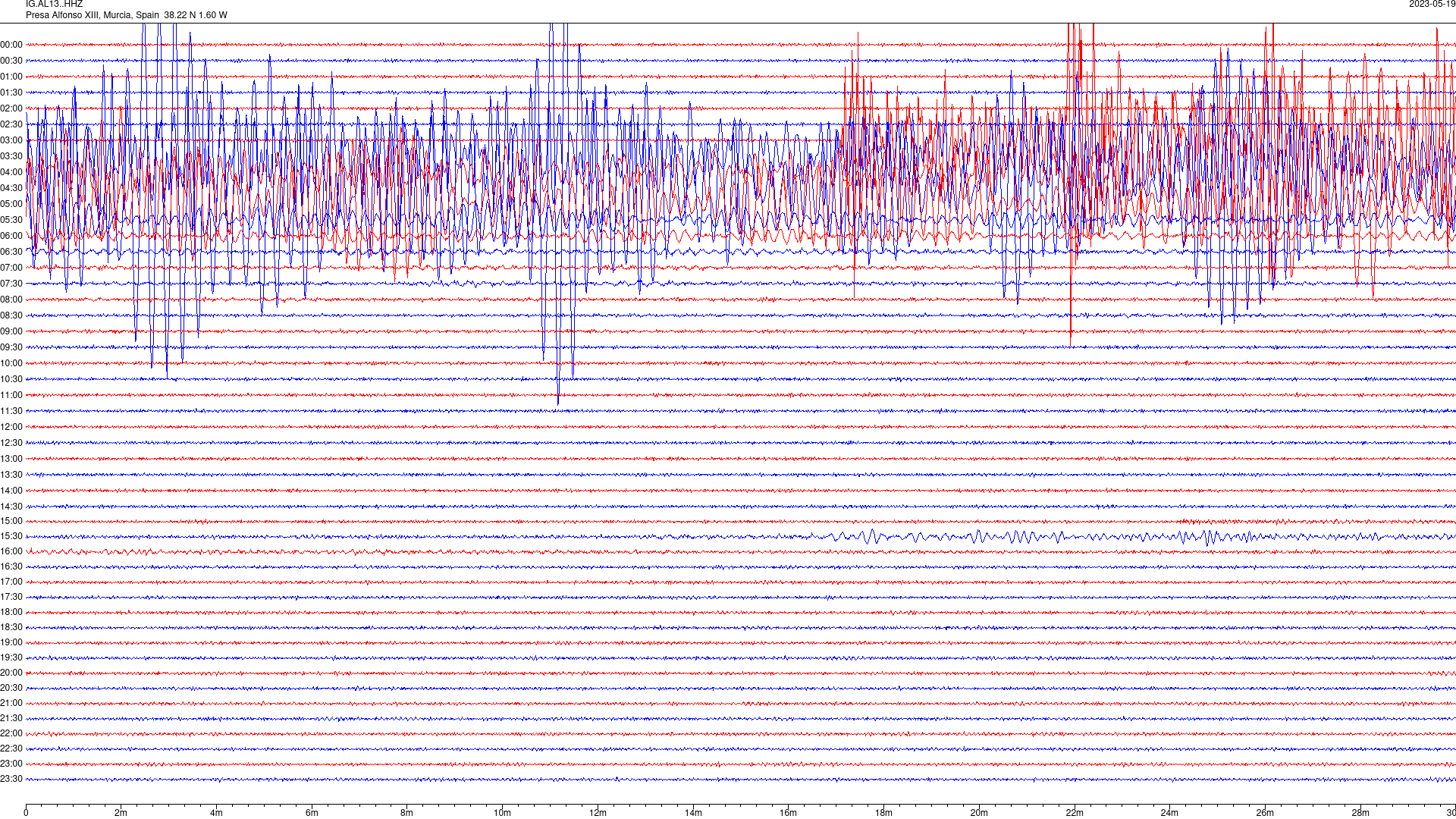The image size is (1456, 819).
Task: Select the 09:30 time row label
Action: click(11, 347)
